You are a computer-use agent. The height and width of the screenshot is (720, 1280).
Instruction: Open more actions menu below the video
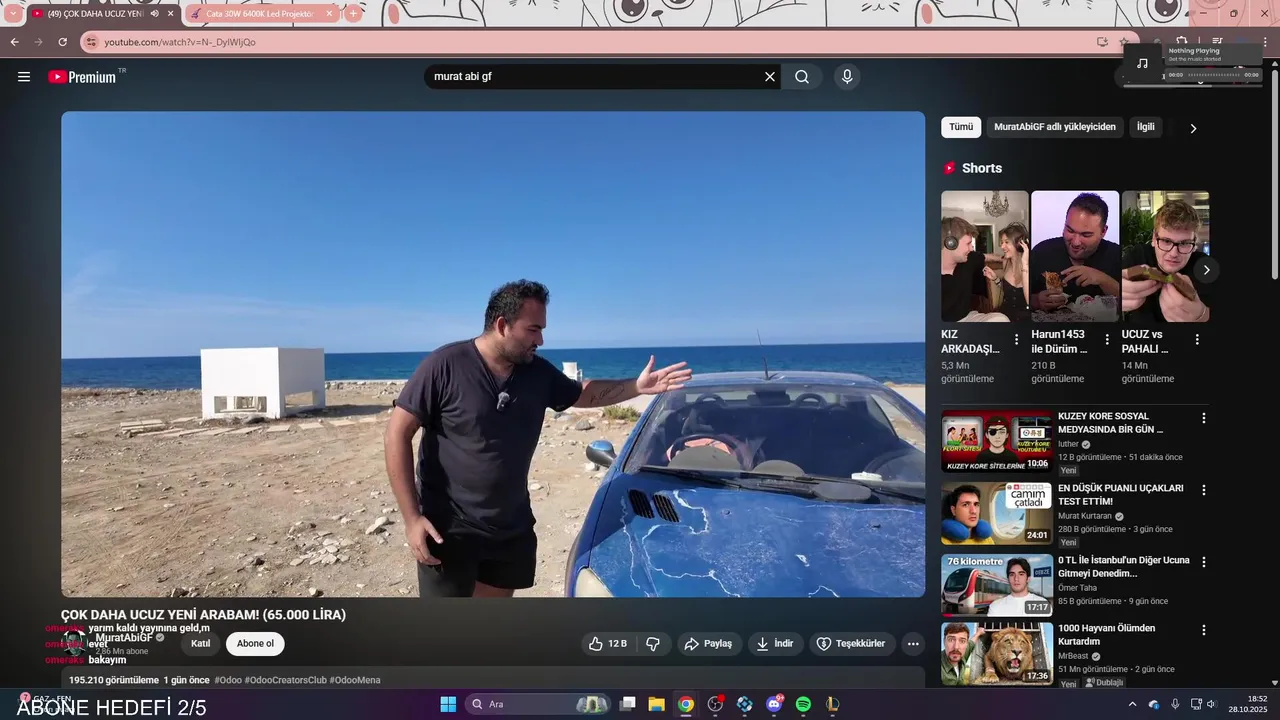(x=913, y=644)
